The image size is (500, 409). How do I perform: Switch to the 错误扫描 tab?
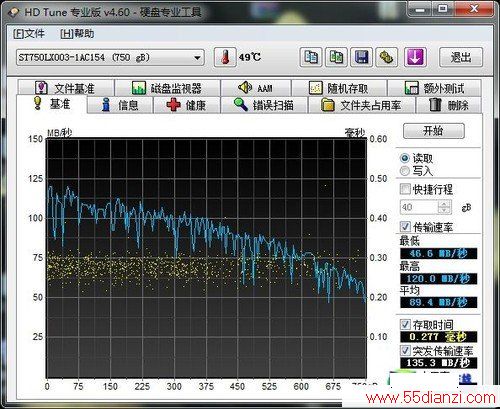pyautogui.click(x=264, y=105)
